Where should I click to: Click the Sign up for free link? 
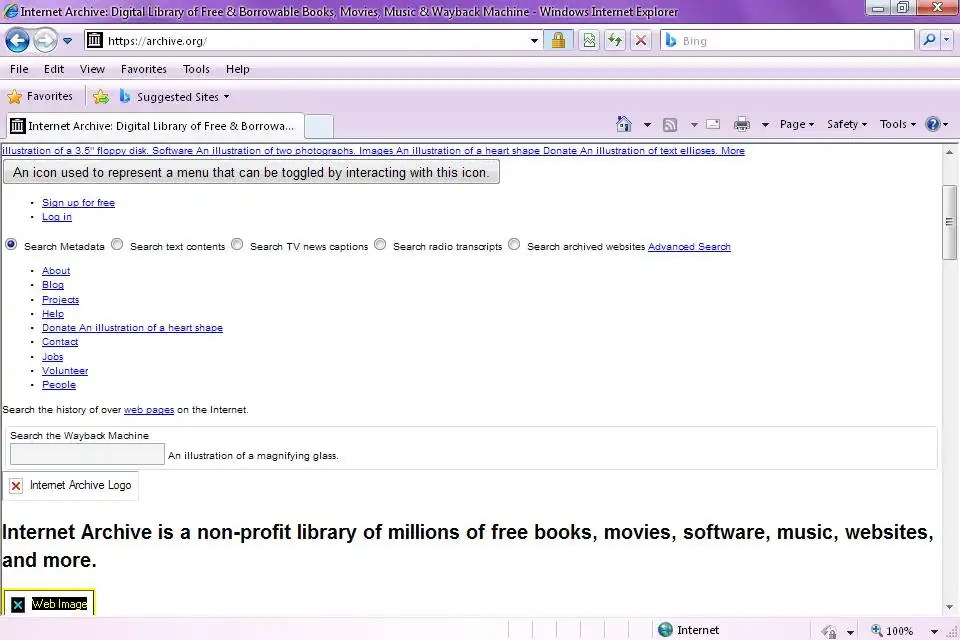[x=78, y=203]
